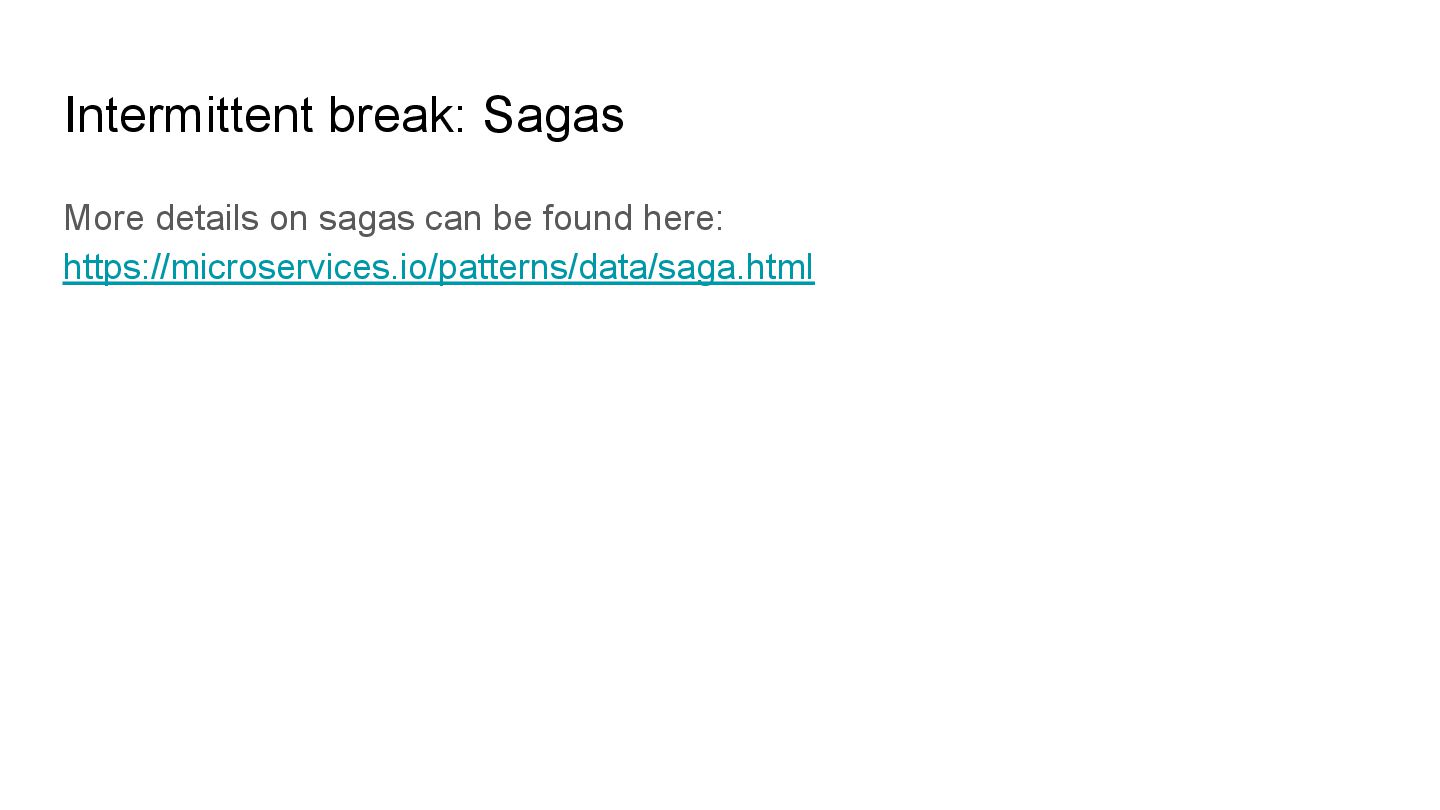The height and width of the screenshot is (810, 1440).
Task: Click "Sagas" in the slide heading
Action: coord(553,116)
